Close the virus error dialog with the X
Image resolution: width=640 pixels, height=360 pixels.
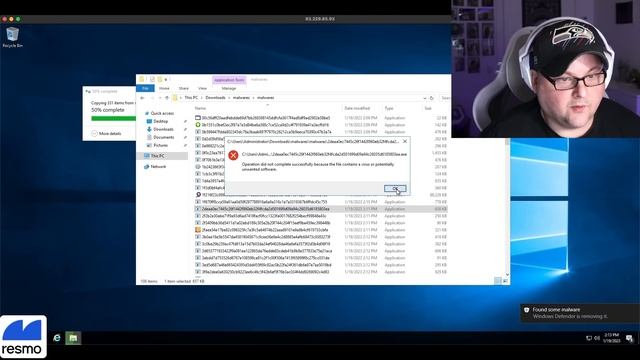[405, 141]
